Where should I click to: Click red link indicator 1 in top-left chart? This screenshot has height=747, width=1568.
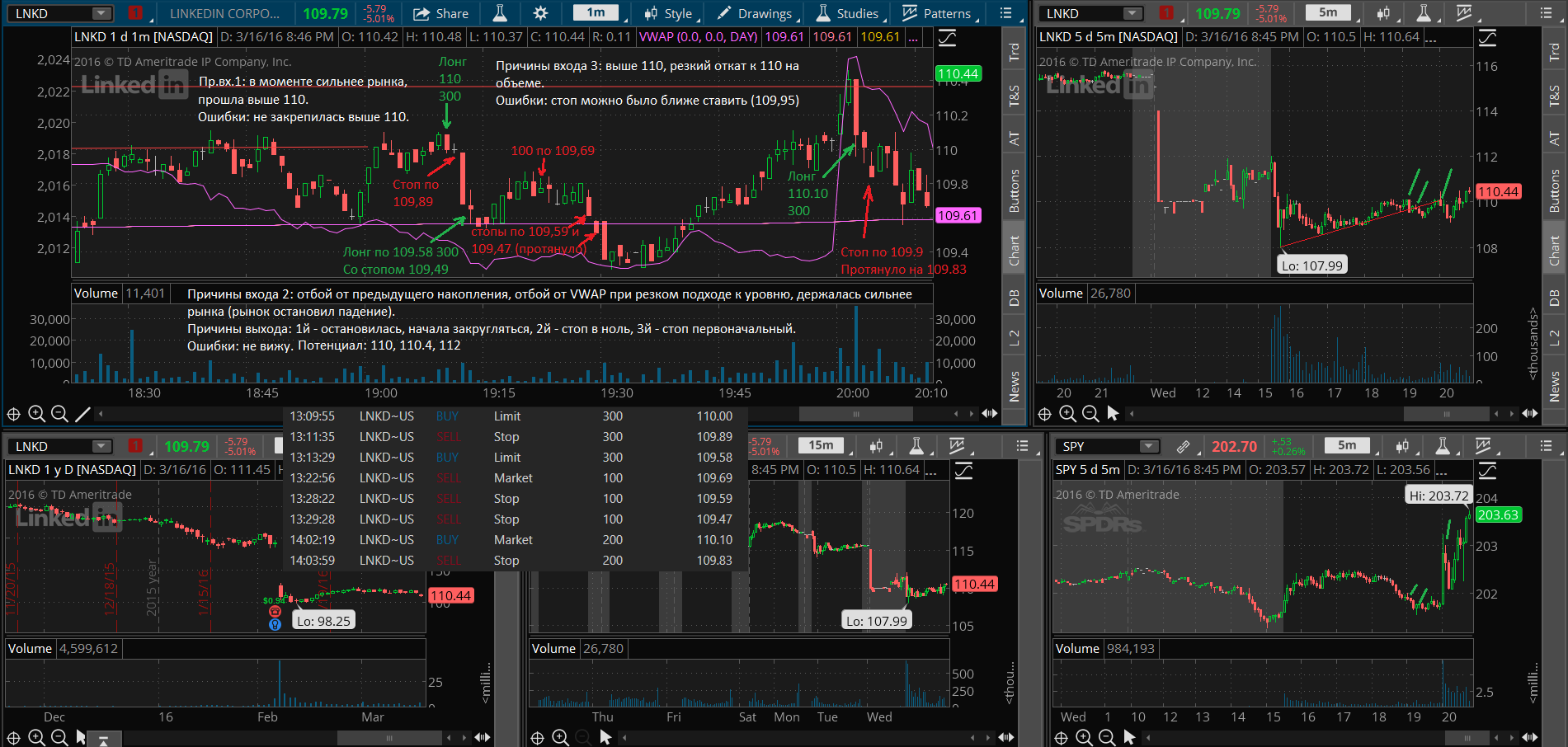click(x=135, y=13)
